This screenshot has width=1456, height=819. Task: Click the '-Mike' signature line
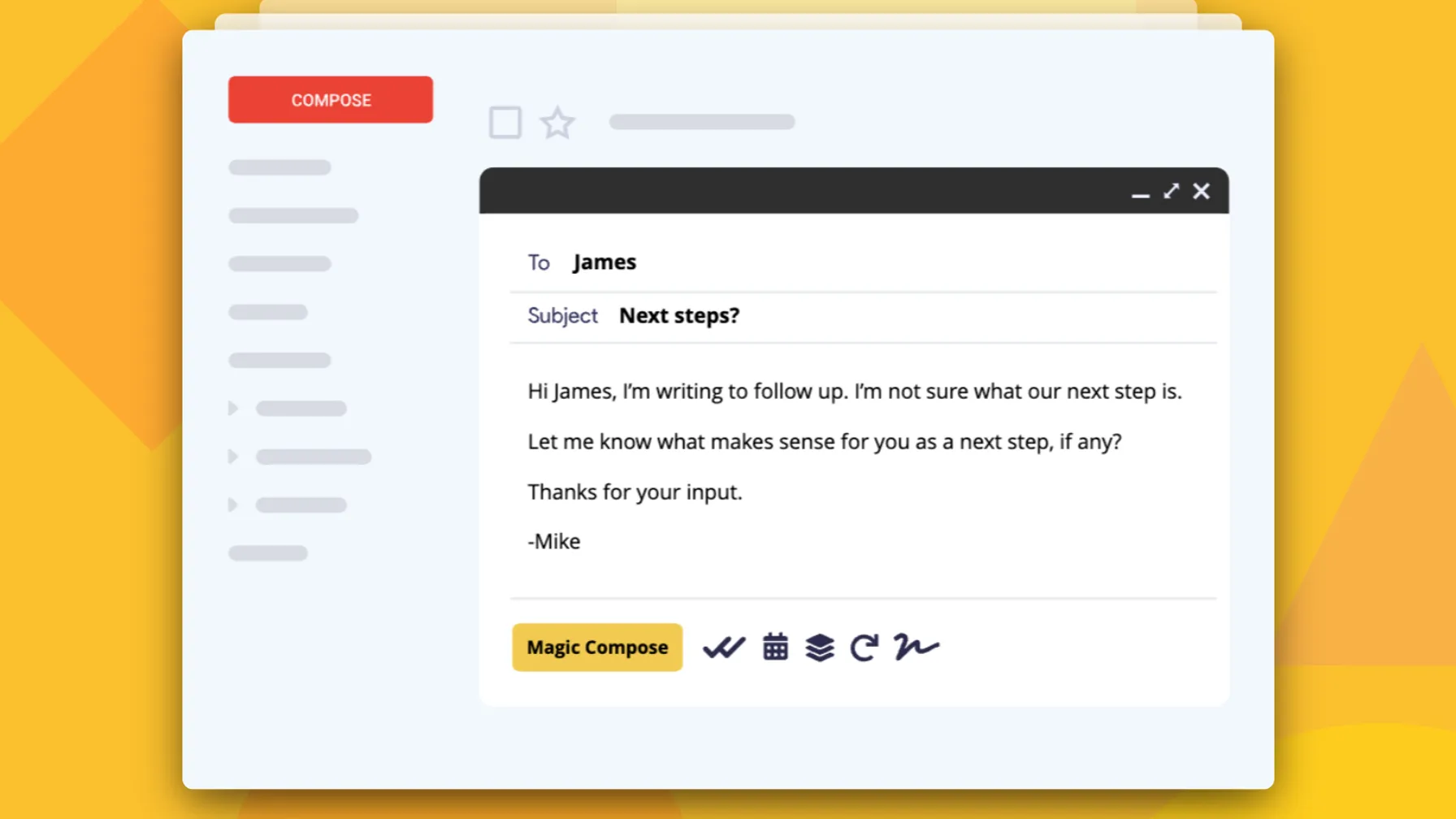554,542
